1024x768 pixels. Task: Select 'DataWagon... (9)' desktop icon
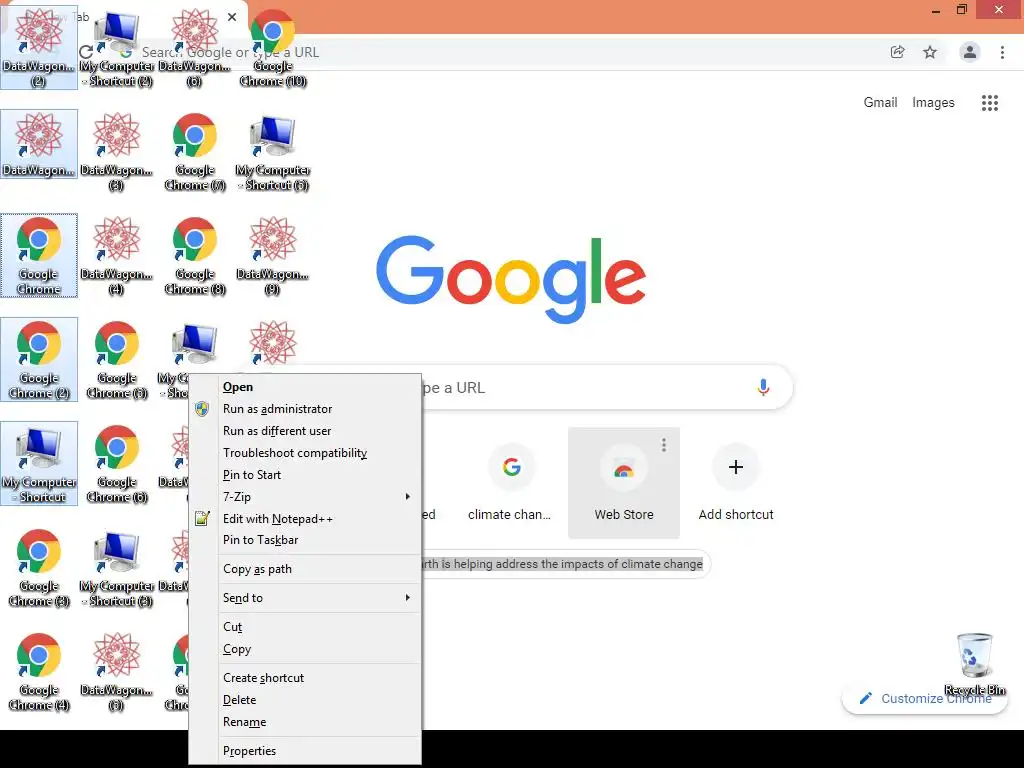point(273,255)
